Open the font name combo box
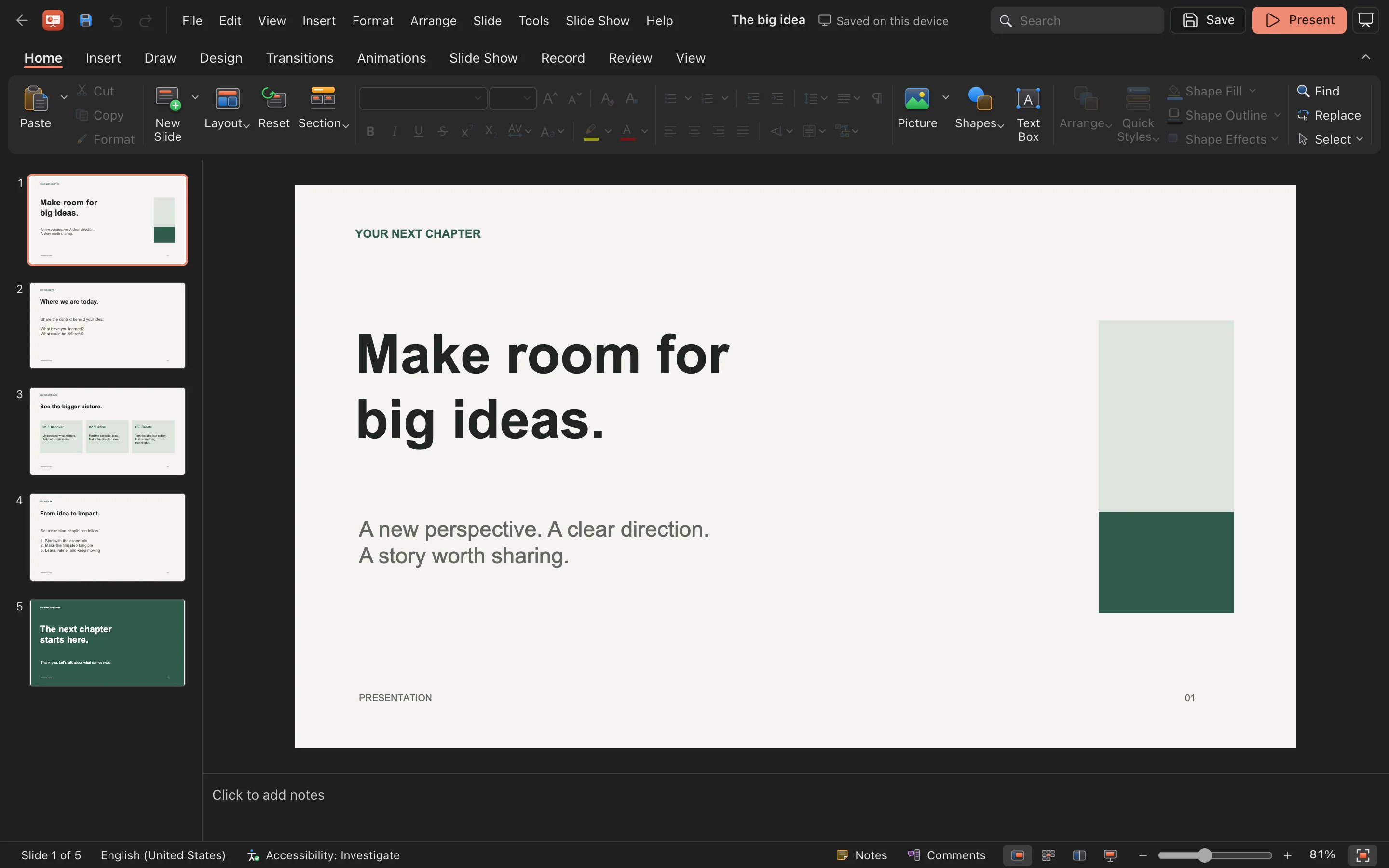1389x868 pixels. pyautogui.click(x=423, y=98)
